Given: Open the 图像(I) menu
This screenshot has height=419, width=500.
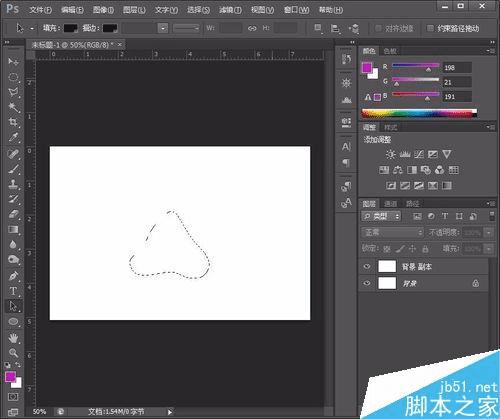Looking at the screenshot, I should click(x=103, y=10).
